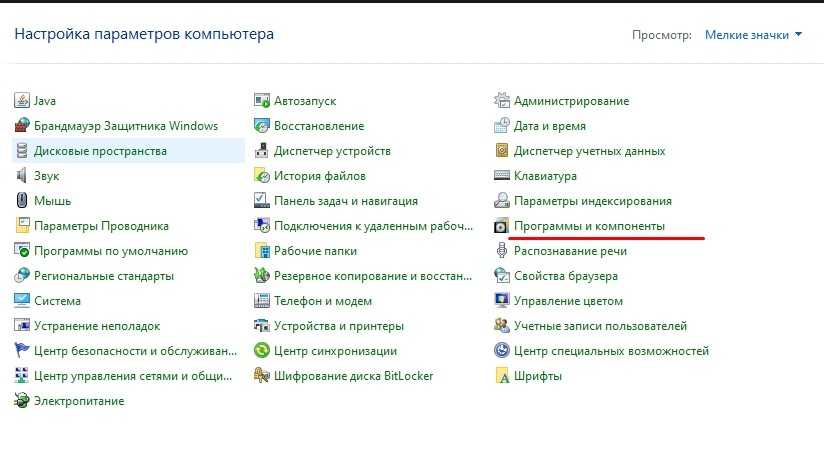This screenshot has height=452, width=824.
Task: Click Настройка параметров компьютера heading
Action: tap(144, 34)
